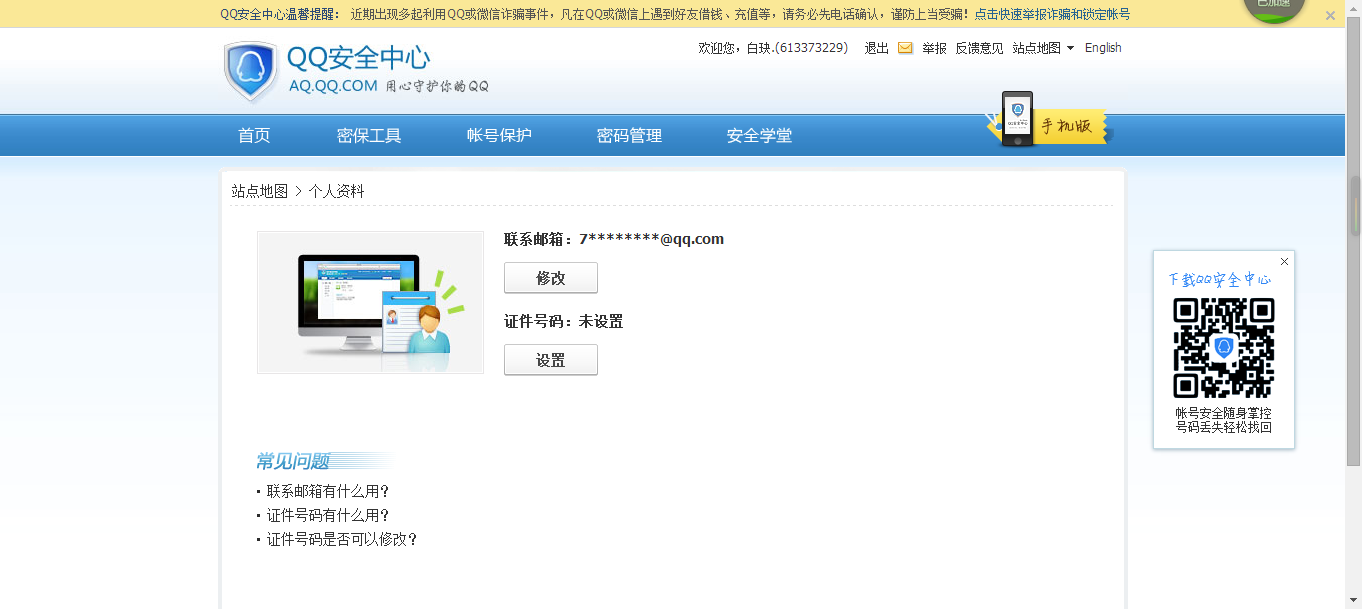Dismiss the yellow security reminder bar
The width and height of the screenshot is (1362, 609).
coord(1330,15)
